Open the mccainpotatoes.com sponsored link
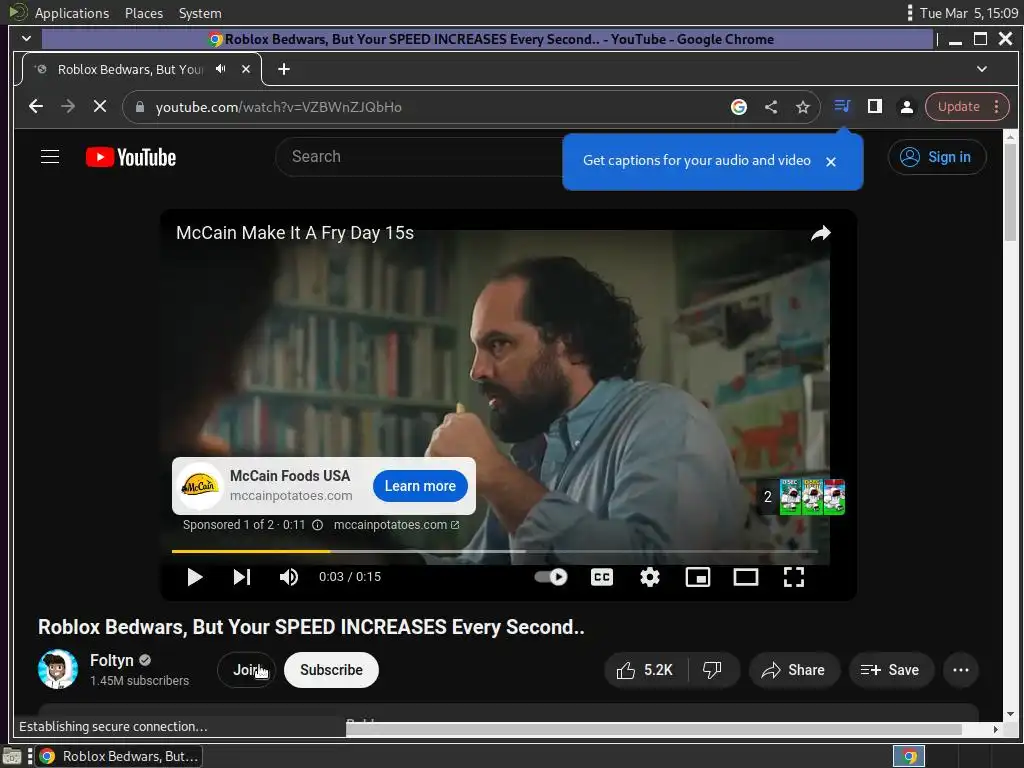 [x=396, y=524]
